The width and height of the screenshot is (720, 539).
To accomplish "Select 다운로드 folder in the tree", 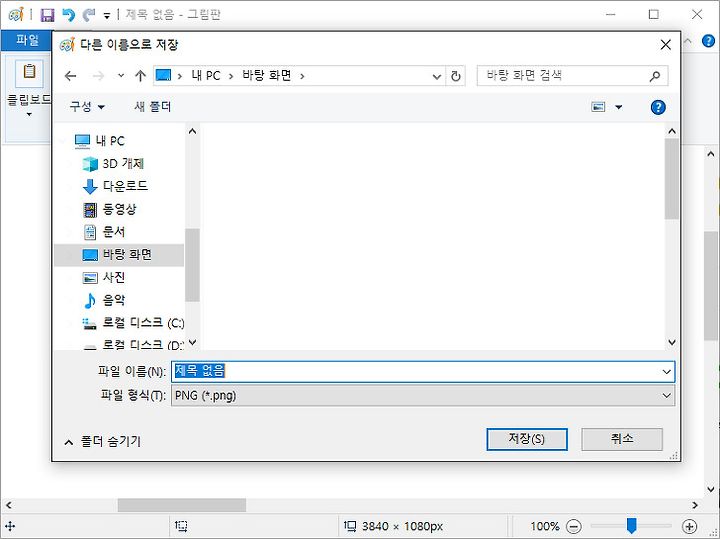I will click(x=125, y=186).
